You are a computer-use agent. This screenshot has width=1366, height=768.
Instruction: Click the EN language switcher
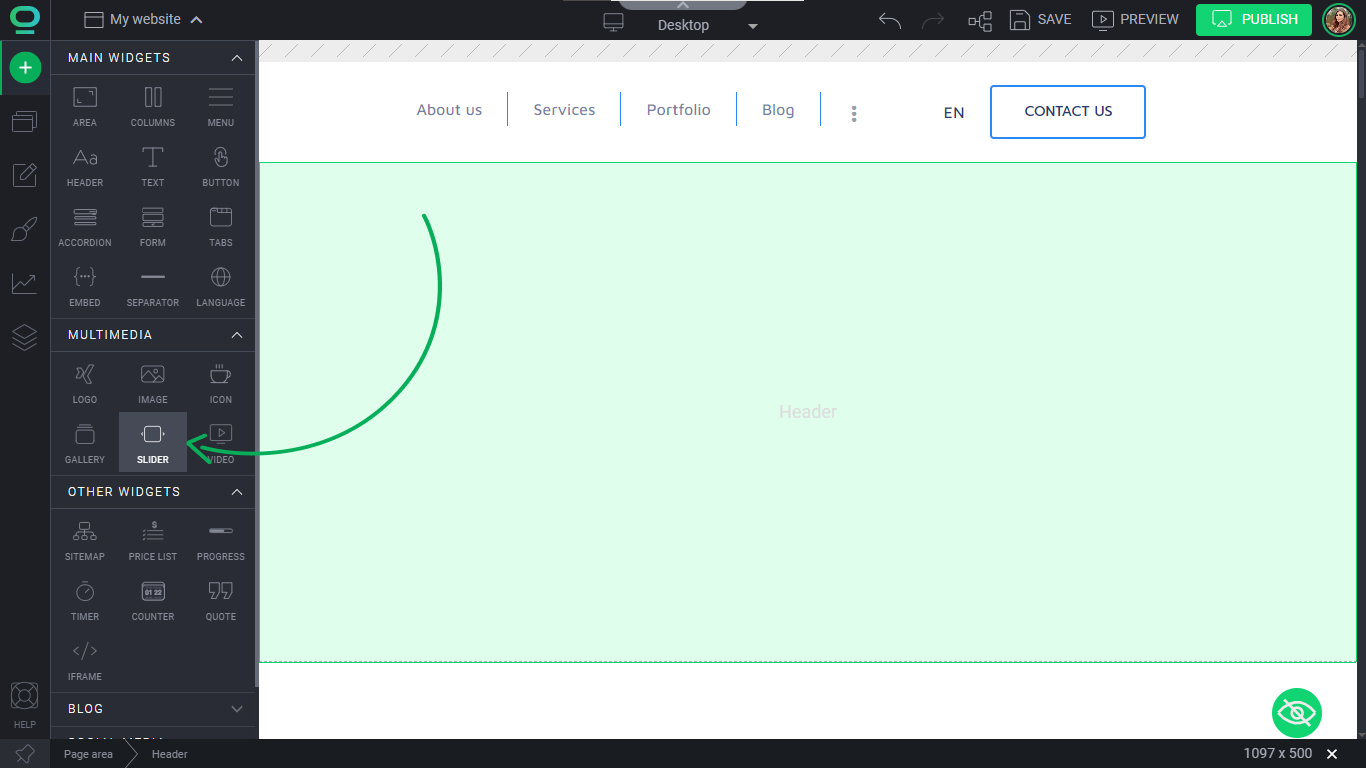(x=954, y=113)
